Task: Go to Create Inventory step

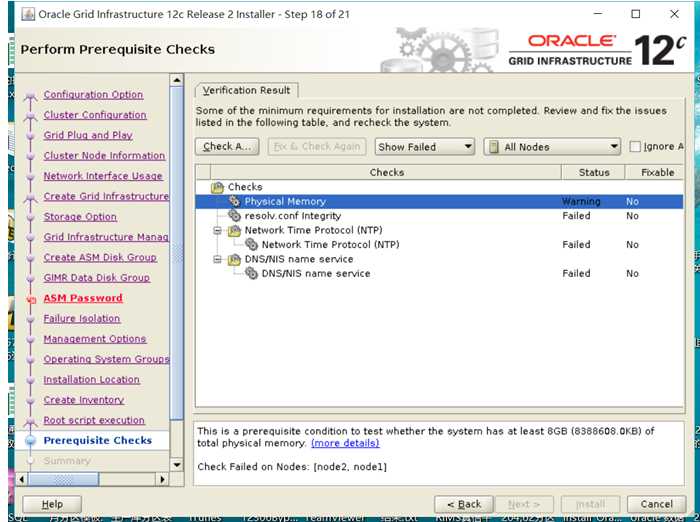Action: pyautogui.click(x=84, y=400)
